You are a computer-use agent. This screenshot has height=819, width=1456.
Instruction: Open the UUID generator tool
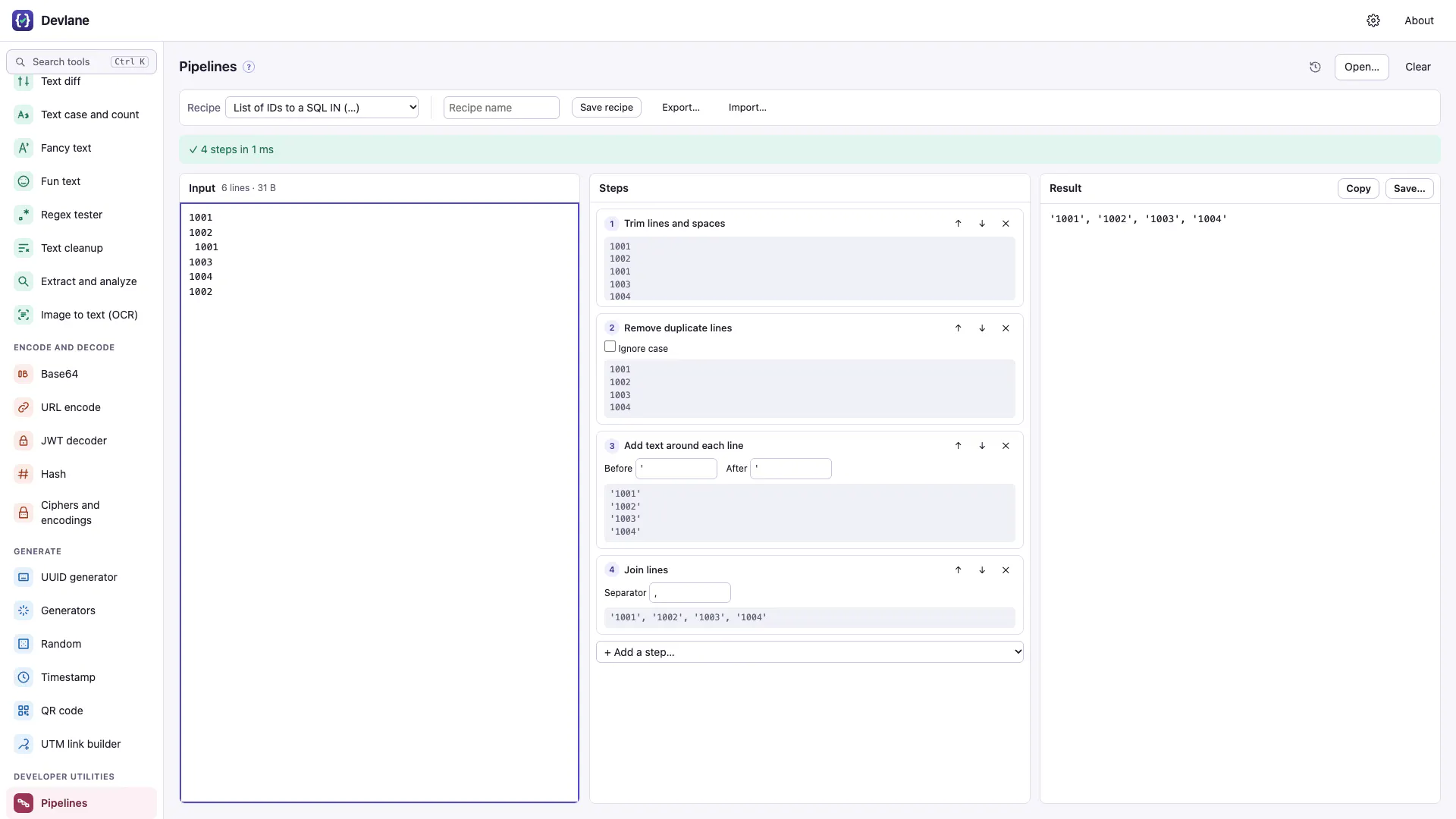pos(81,577)
